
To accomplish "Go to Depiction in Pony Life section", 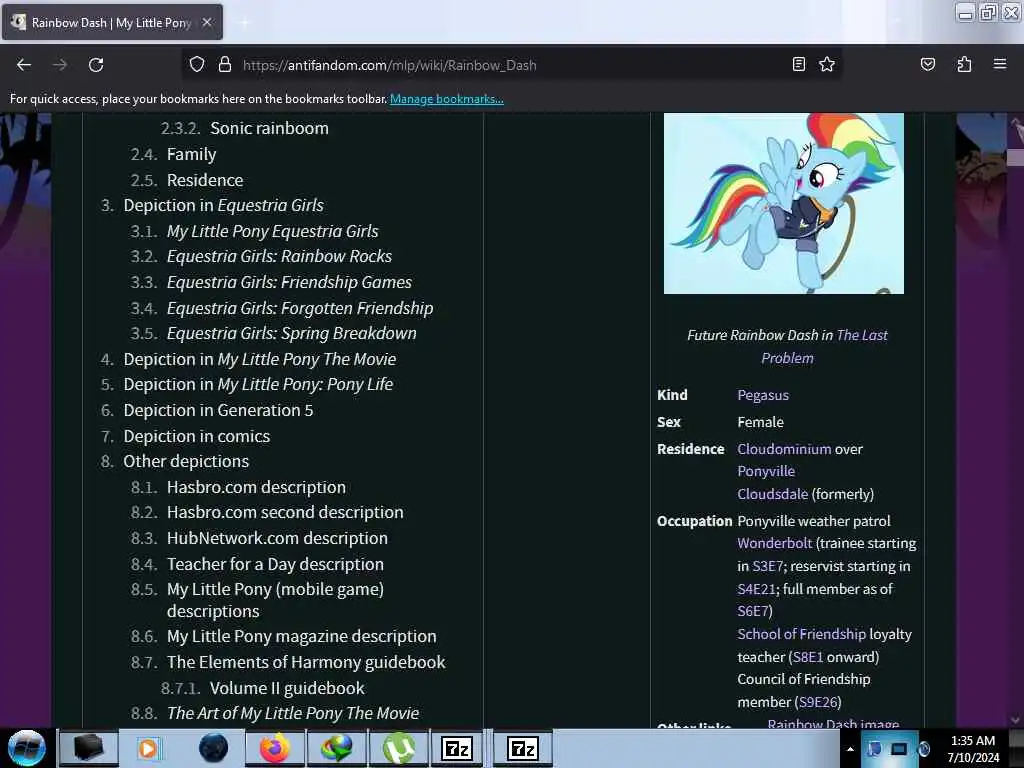I will click(x=258, y=384).
